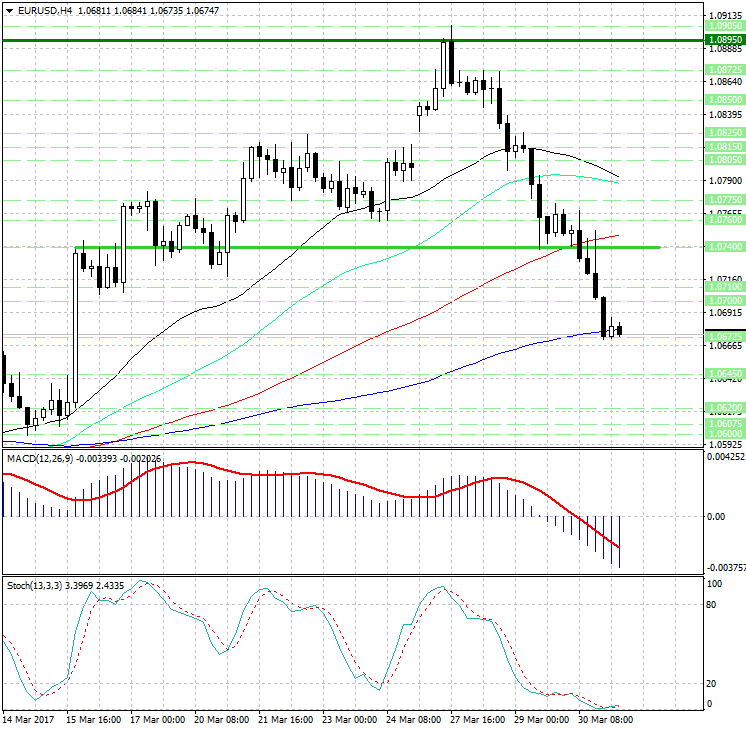Click the current price 1.06725 marker
This screenshot has height=731, width=746.
725,336
